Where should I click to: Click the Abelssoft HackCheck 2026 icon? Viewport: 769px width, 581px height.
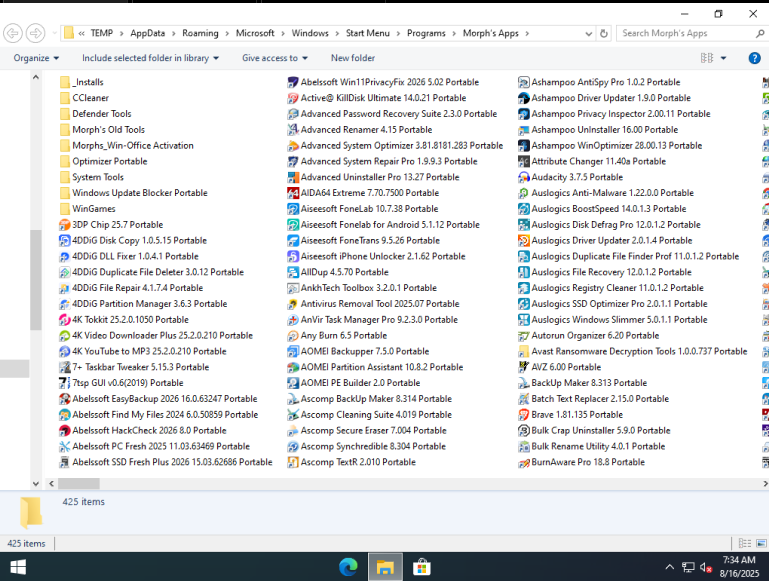[x=64, y=430]
